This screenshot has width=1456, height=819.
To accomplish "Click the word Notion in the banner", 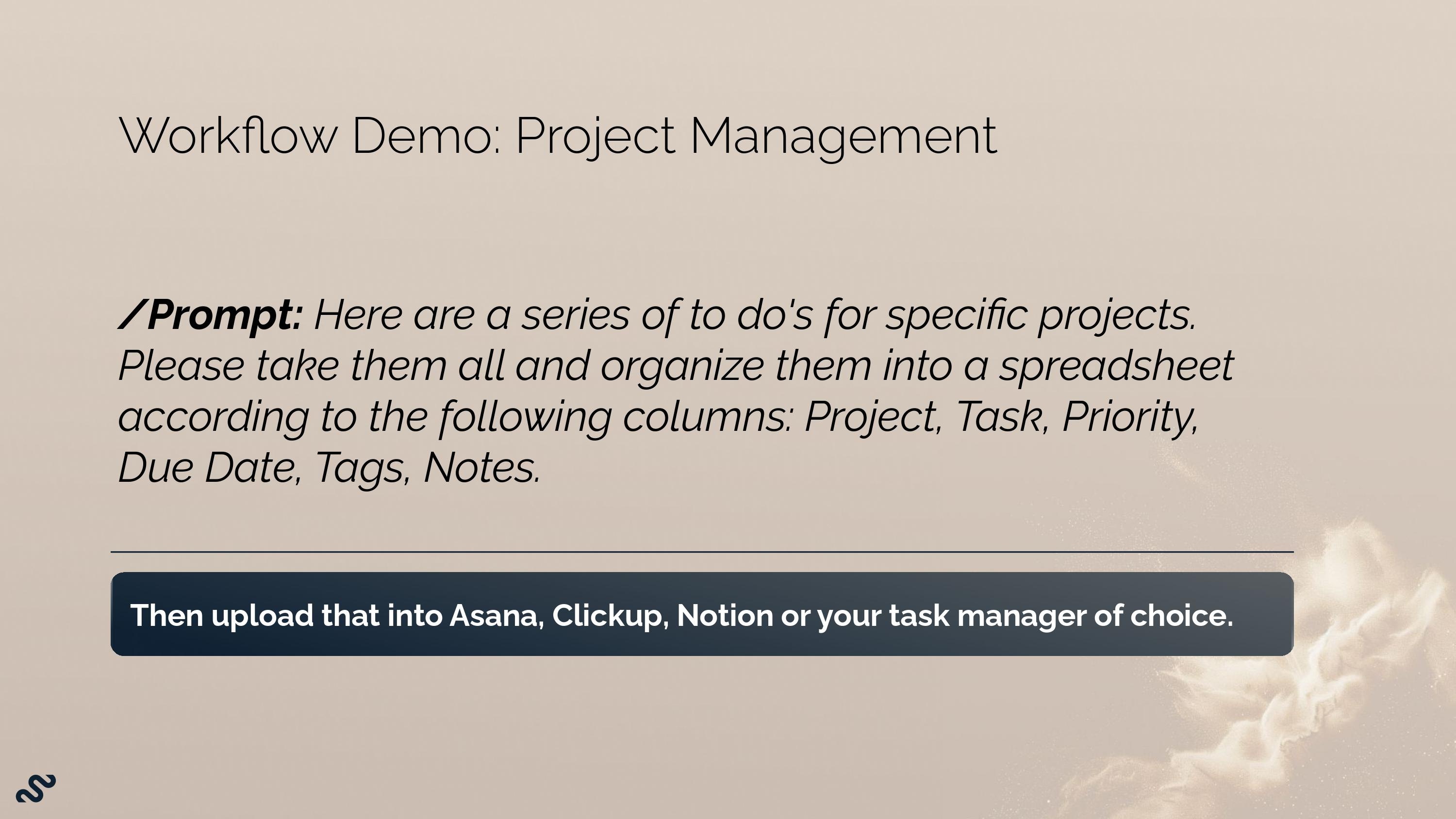I will tap(725, 615).
